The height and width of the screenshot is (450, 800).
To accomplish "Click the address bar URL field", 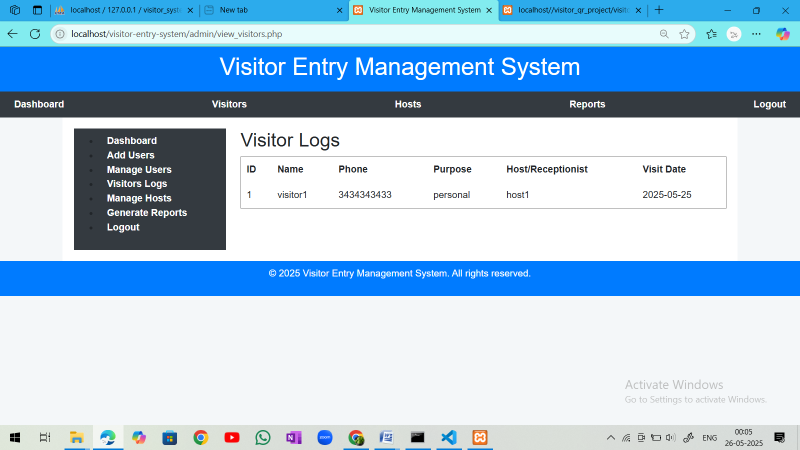I will click(357, 34).
